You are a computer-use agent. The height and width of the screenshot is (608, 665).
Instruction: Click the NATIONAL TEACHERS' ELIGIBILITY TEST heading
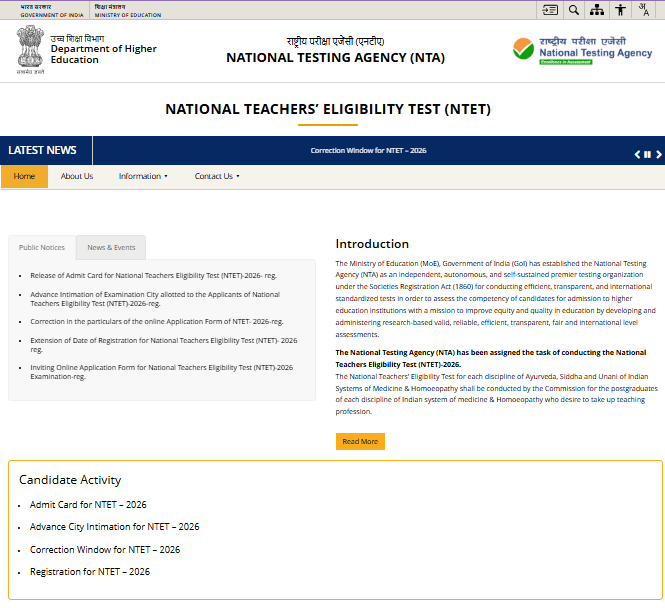pyautogui.click(x=328, y=109)
